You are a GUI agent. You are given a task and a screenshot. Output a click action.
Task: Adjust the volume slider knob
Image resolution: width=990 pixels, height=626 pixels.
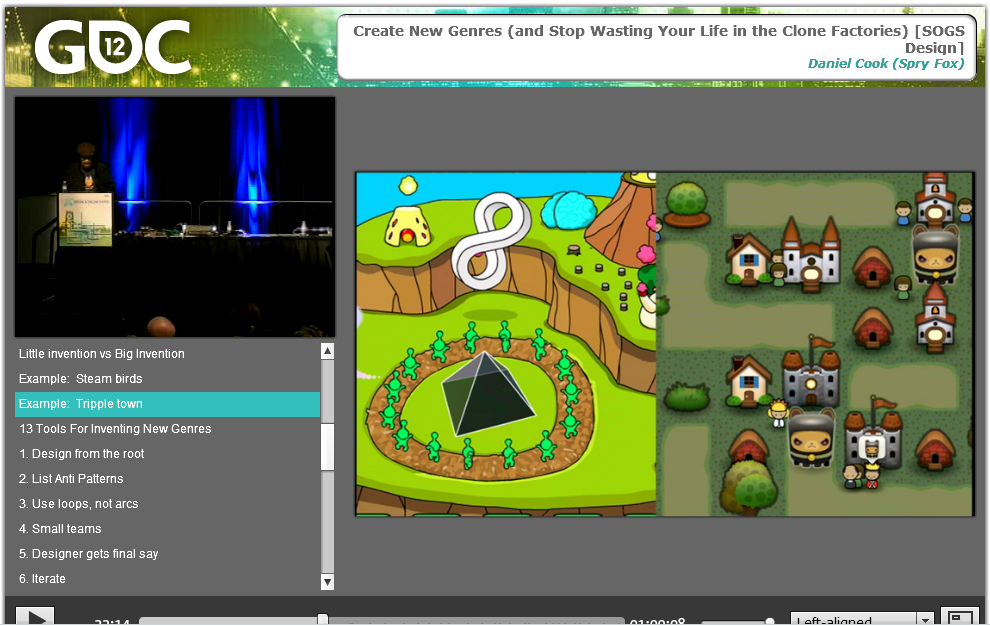tap(770, 622)
